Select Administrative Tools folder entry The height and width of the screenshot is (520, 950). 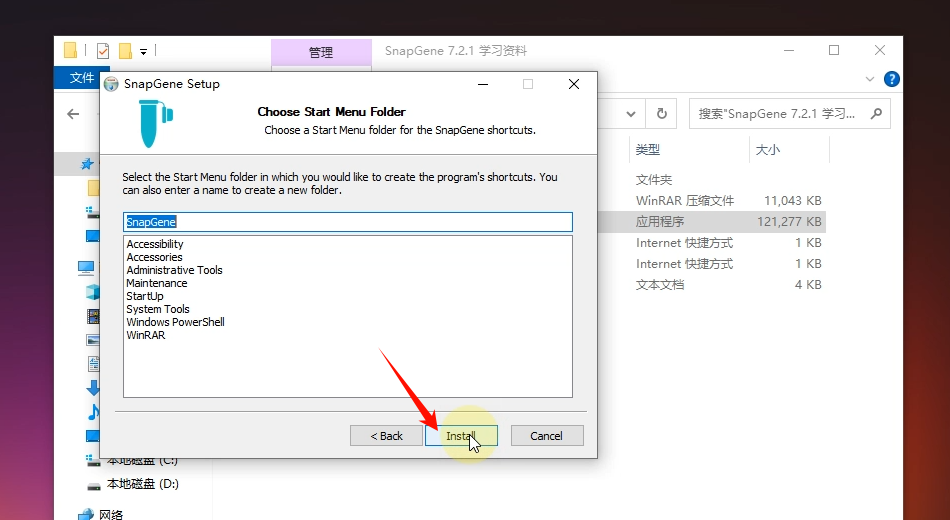(x=174, y=270)
